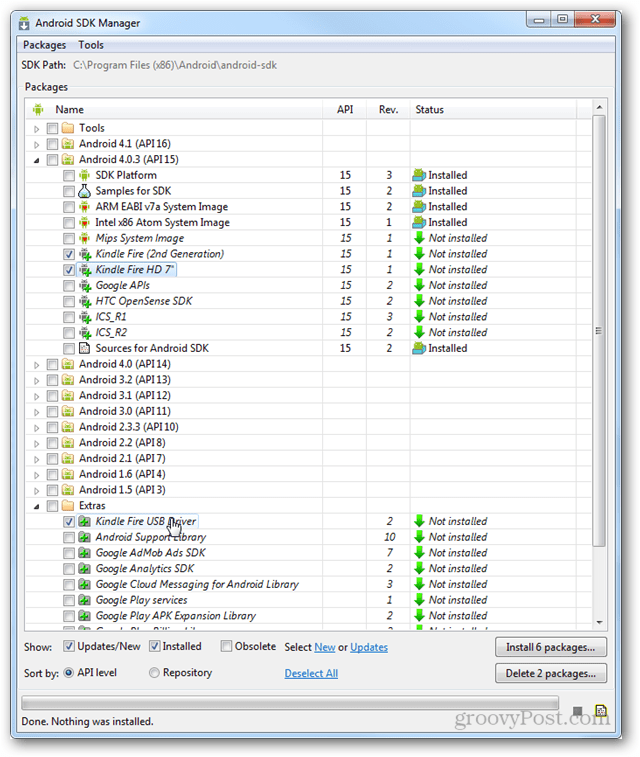Check the Google APIs checkbox
The width and height of the screenshot is (640, 757).
69,286
